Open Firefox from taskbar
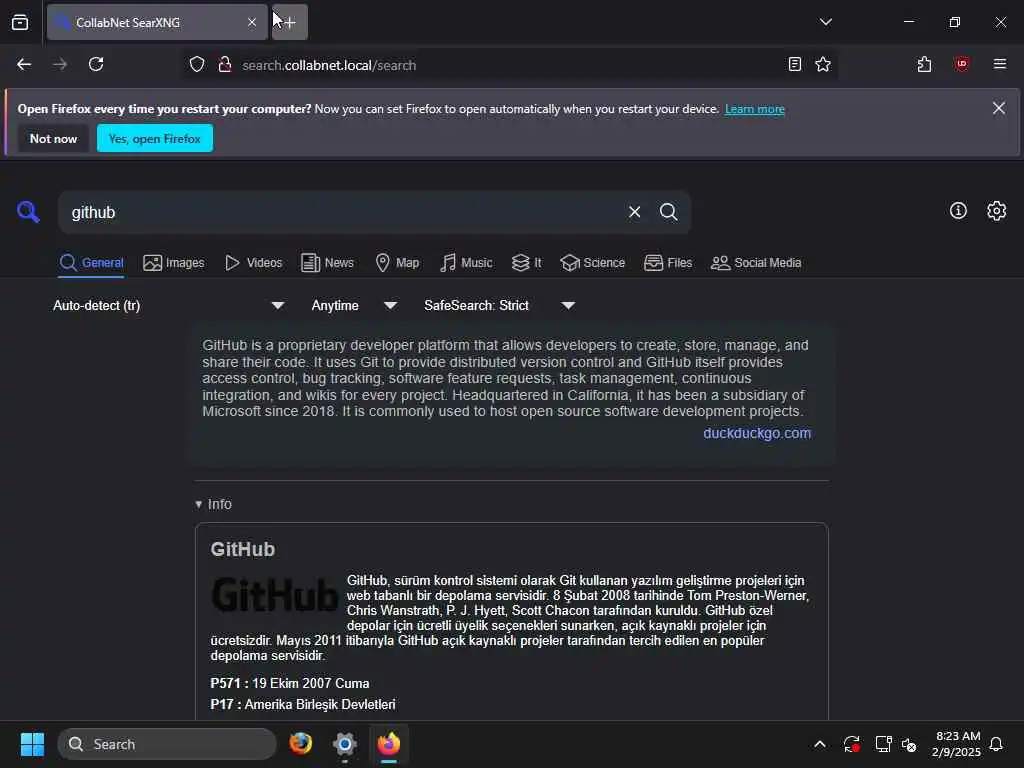This screenshot has width=1024, height=768. [300, 744]
